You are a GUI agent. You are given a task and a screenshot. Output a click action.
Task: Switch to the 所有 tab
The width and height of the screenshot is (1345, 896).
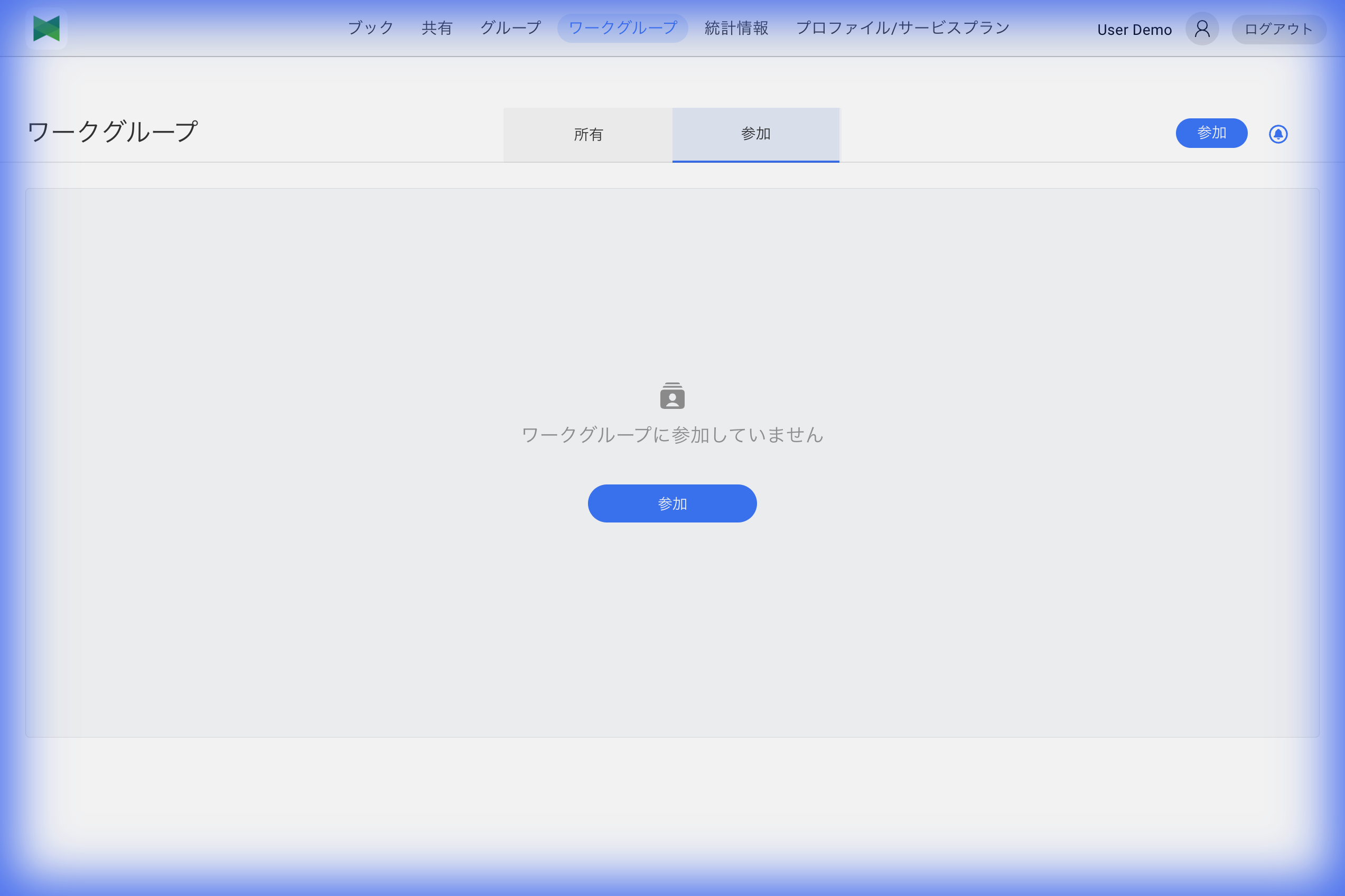[587, 134]
